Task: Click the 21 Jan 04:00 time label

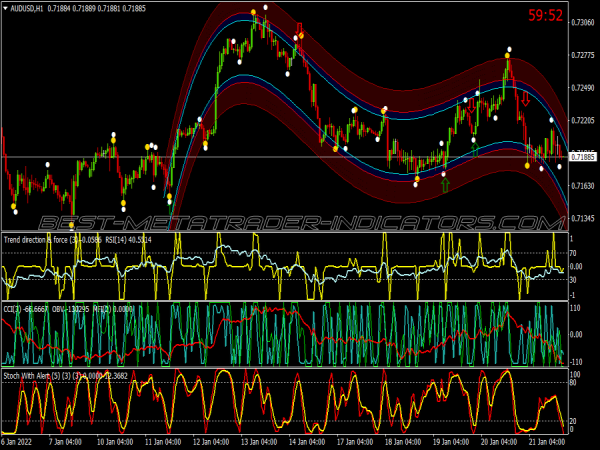Action: click(547, 442)
